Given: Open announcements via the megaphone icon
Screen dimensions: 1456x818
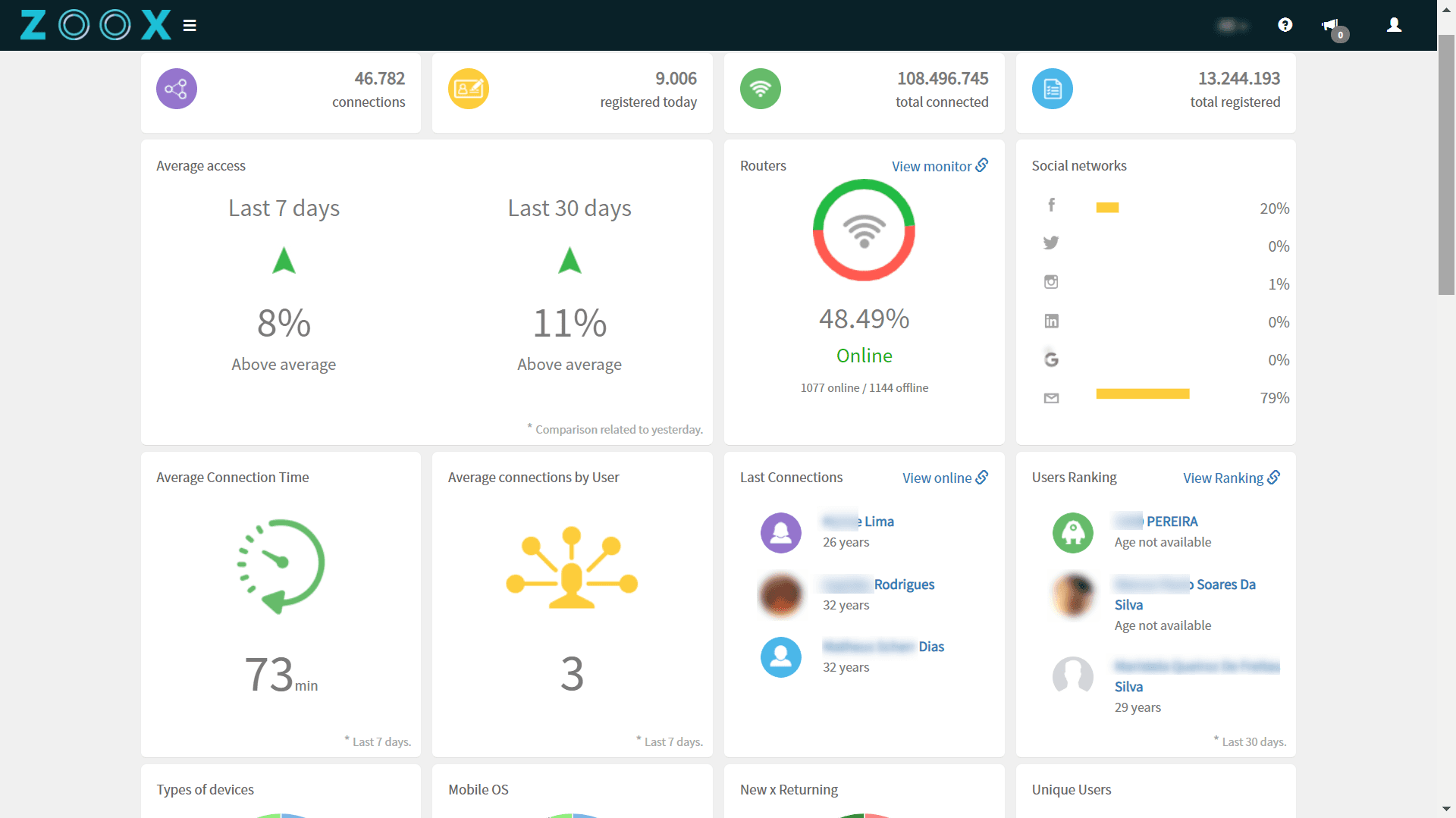Looking at the screenshot, I should click(x=1331, y=25).
